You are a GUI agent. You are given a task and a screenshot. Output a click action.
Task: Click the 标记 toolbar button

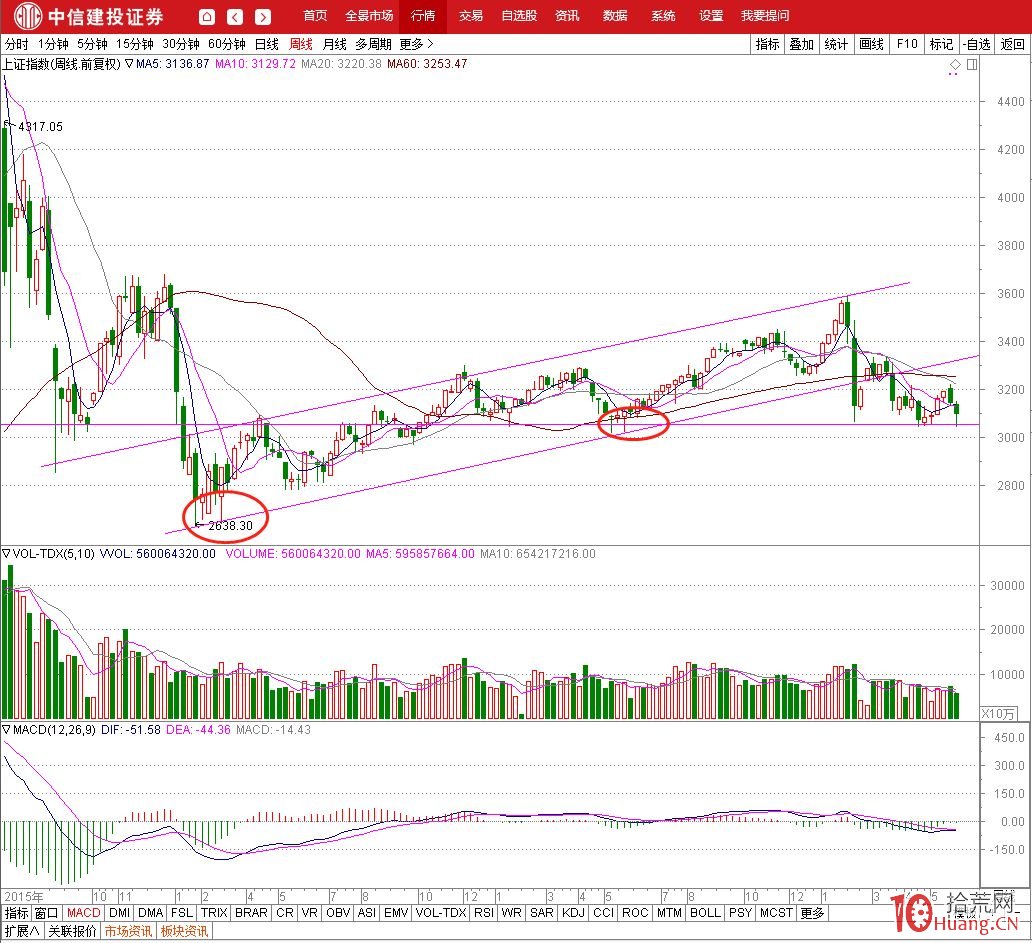pyautogui.click(x=941, y=44)
